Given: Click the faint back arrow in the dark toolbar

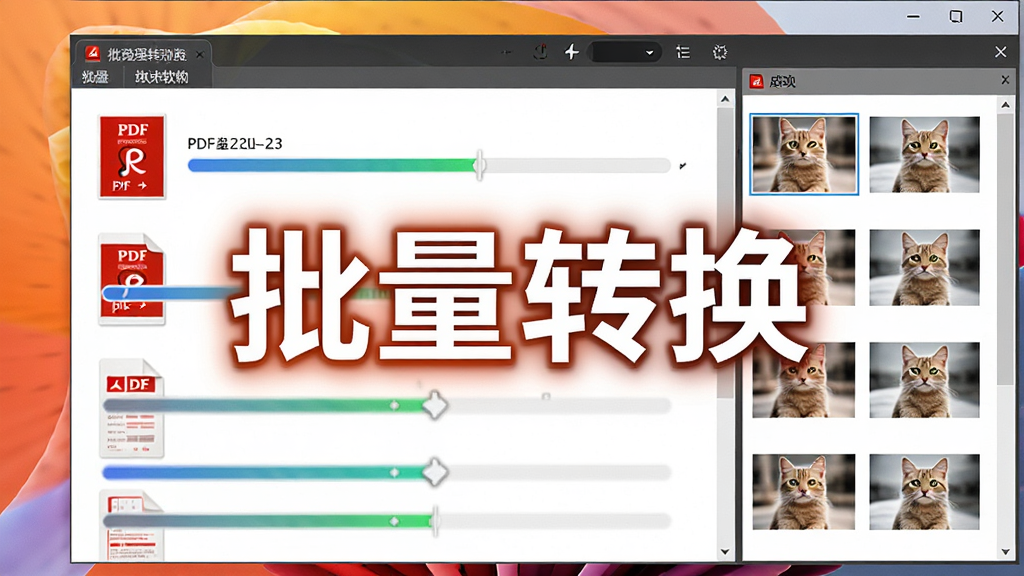Looking at the screenshot, I should [506, 52].
